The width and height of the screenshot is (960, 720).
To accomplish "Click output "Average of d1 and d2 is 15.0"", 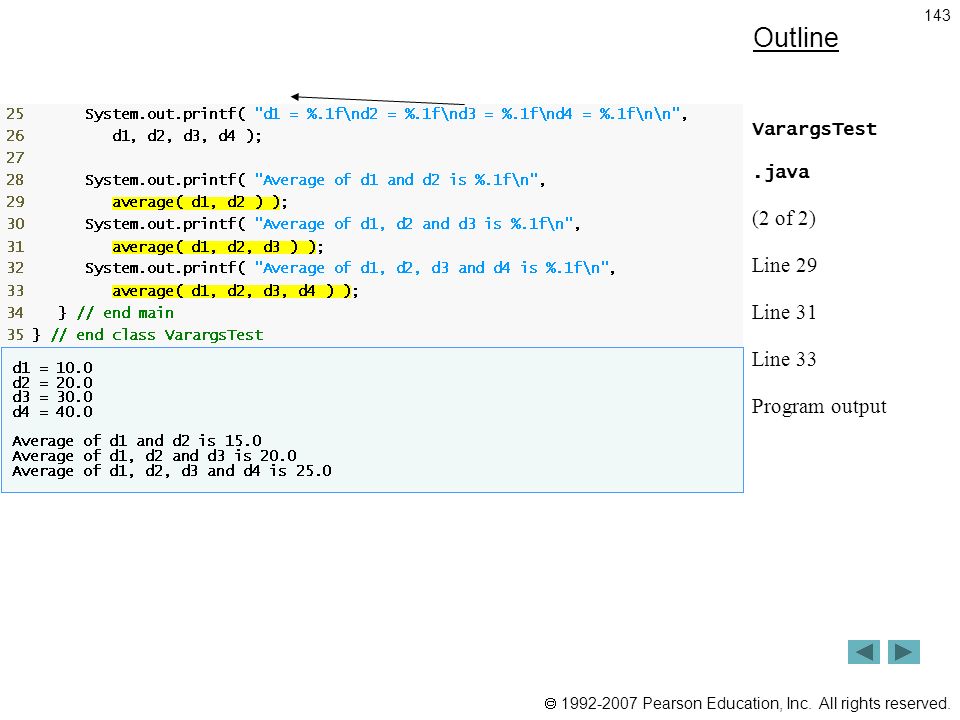I will pos(137,441).
